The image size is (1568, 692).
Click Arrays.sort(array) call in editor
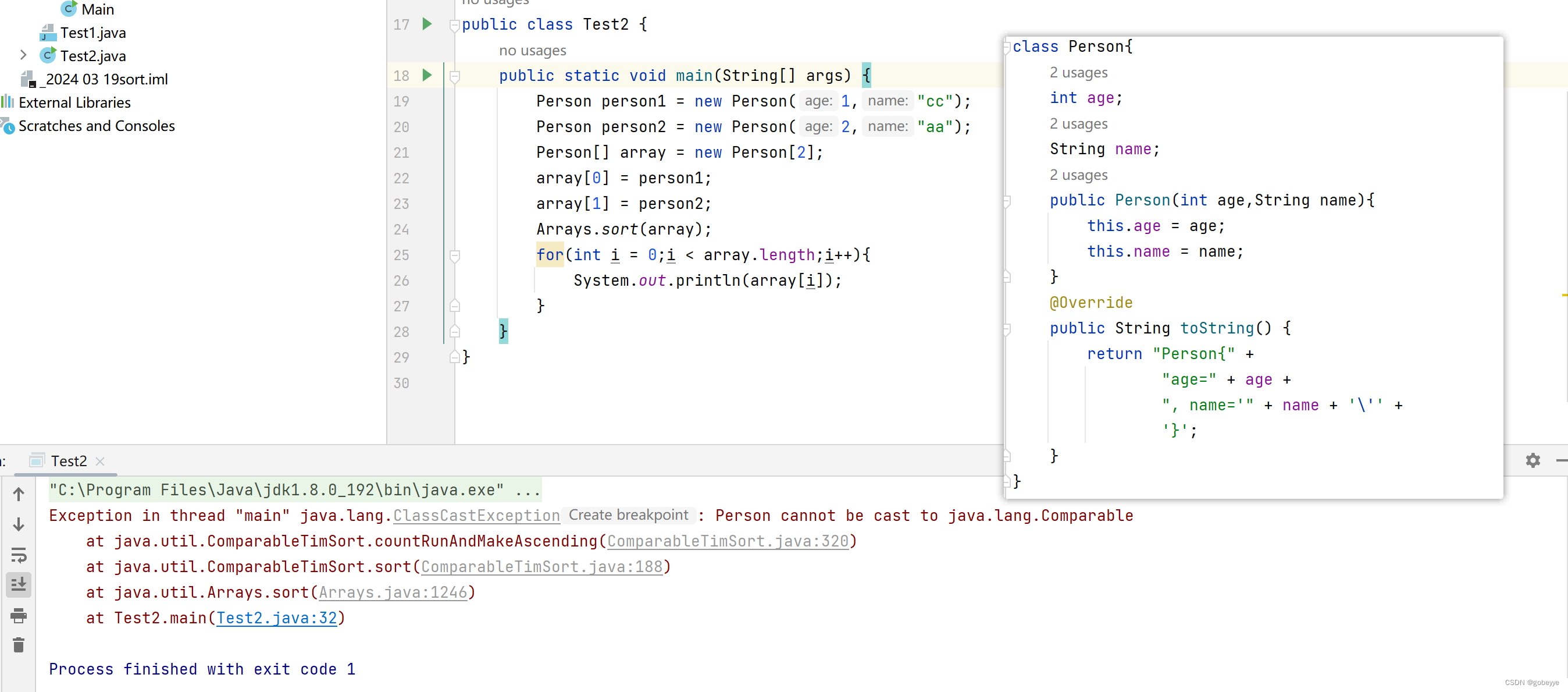pyautogui.click(x=623, y=229)
